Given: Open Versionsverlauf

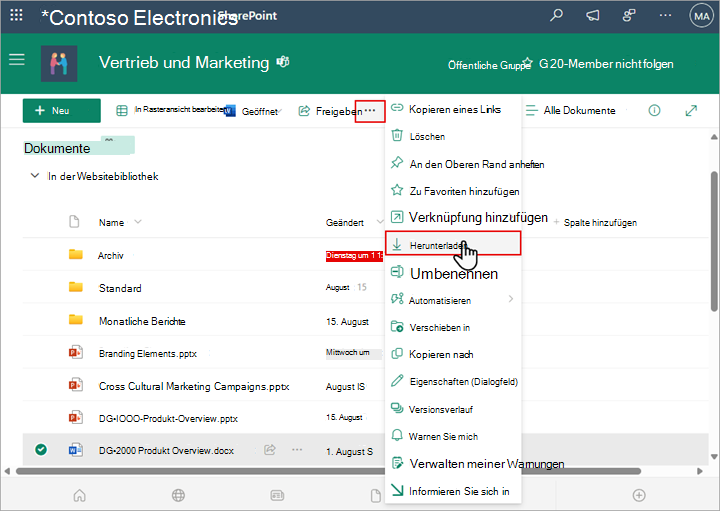Looking at the screenshot, I should tap(453, 409).
